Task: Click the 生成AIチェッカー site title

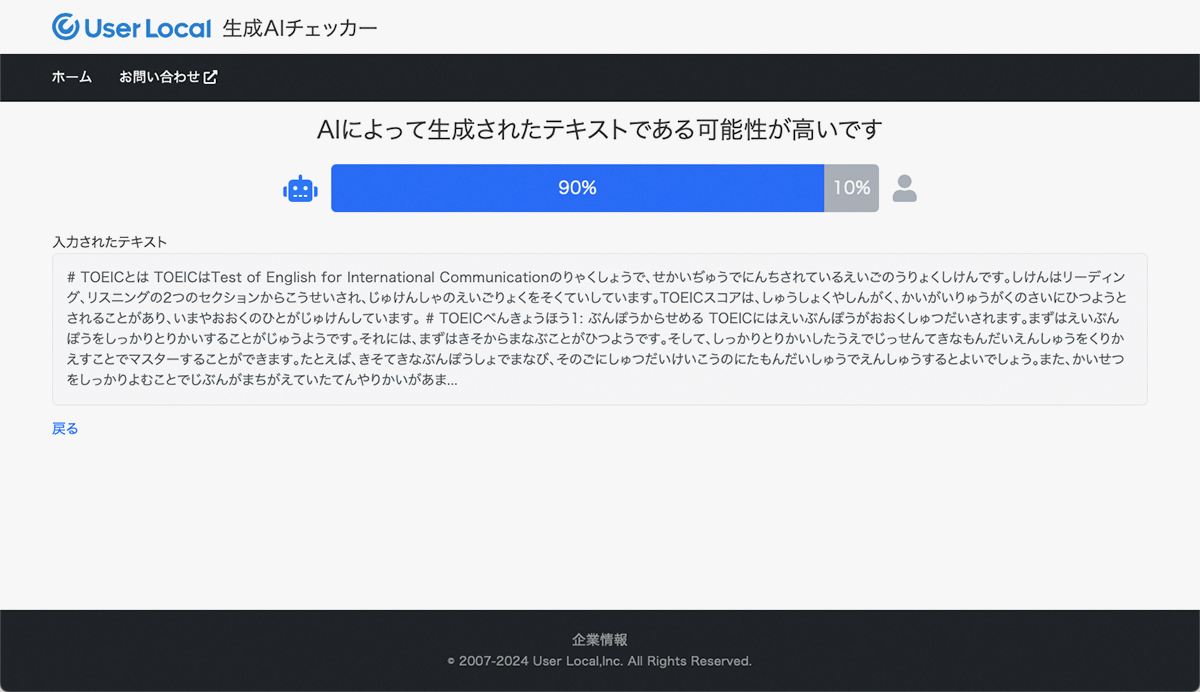Action: 300,28
